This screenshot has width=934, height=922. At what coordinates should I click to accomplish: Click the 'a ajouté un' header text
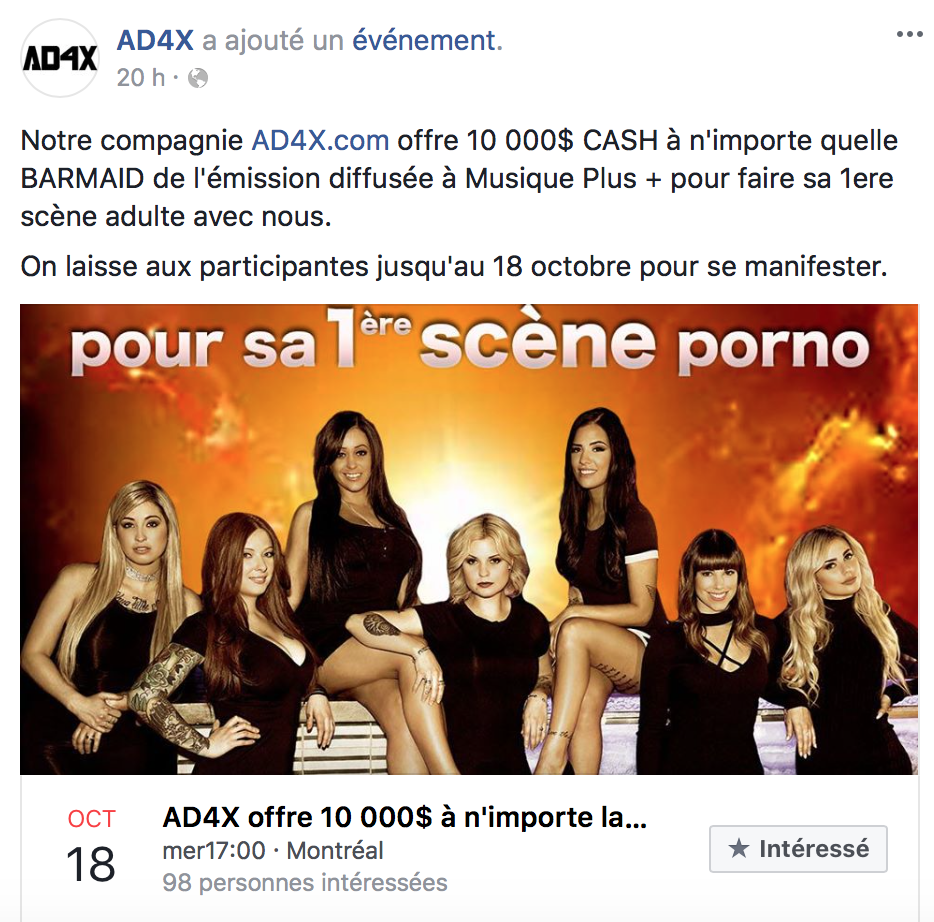pyautogui.click(x=273, y=41)
